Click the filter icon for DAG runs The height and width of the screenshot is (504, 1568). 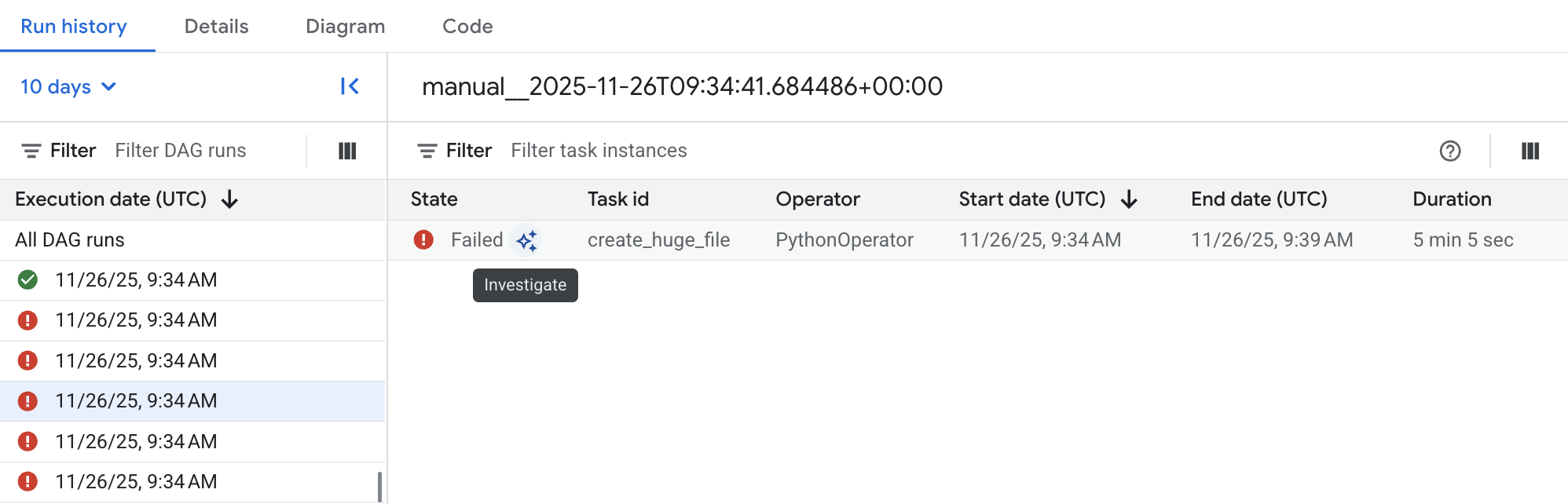pos(31,151)
